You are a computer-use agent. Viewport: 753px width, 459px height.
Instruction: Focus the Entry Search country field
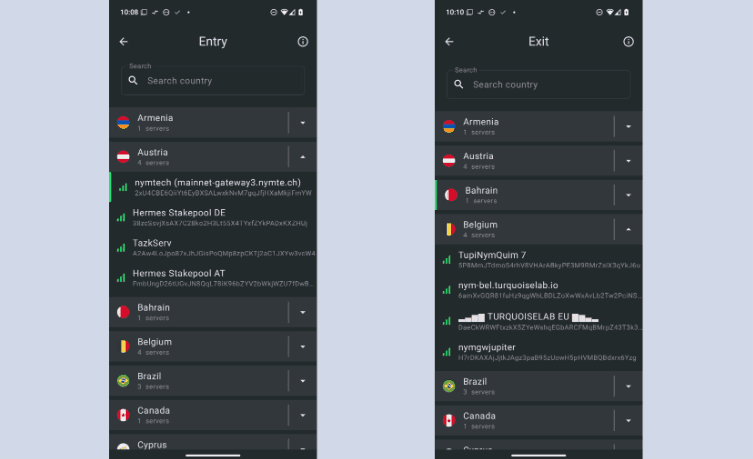tap(213, 81)
